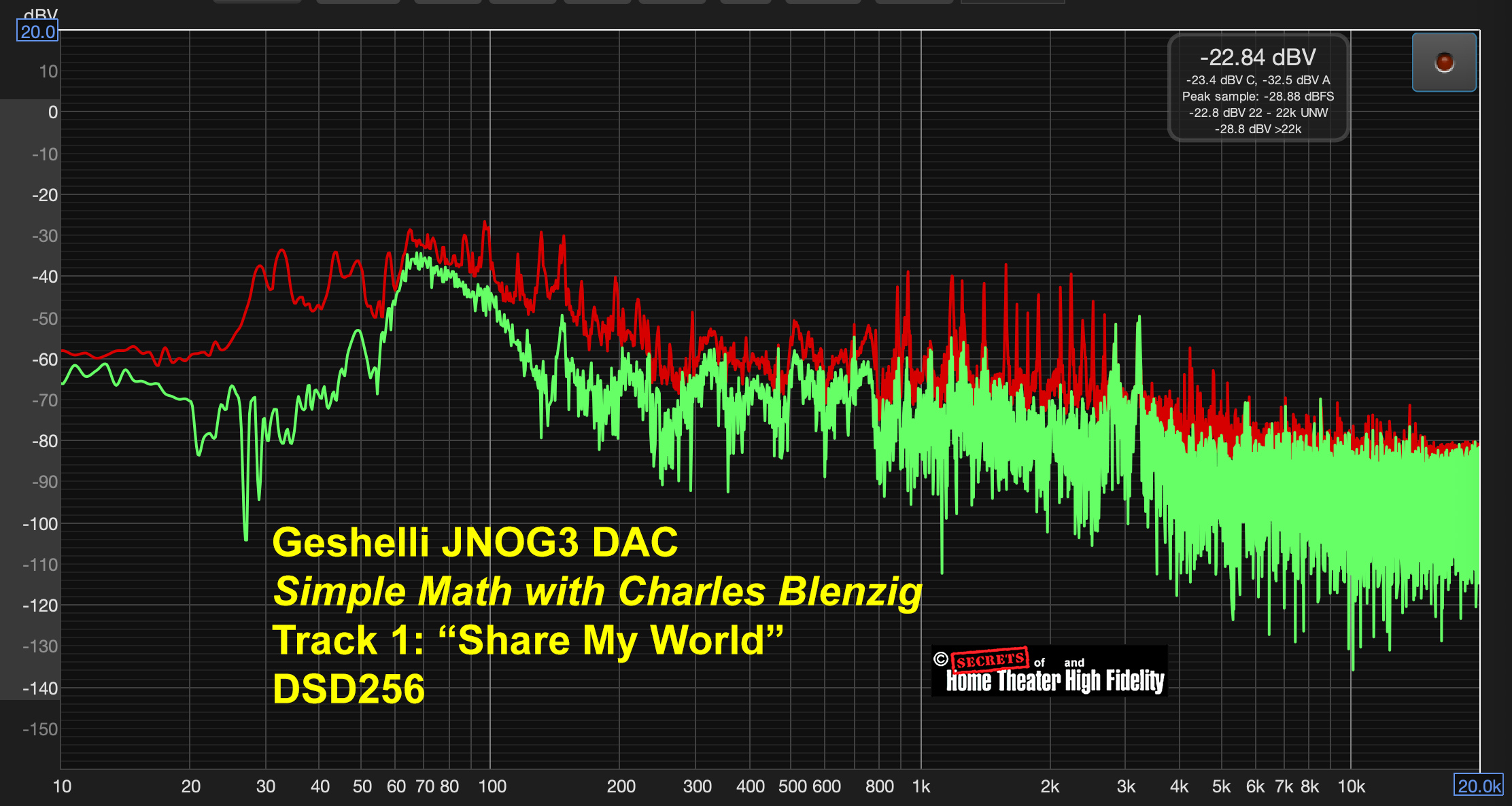
Task: Click the '-22.8 dBV 22 - 22k UNW' line
Action: coord(1258,113)
